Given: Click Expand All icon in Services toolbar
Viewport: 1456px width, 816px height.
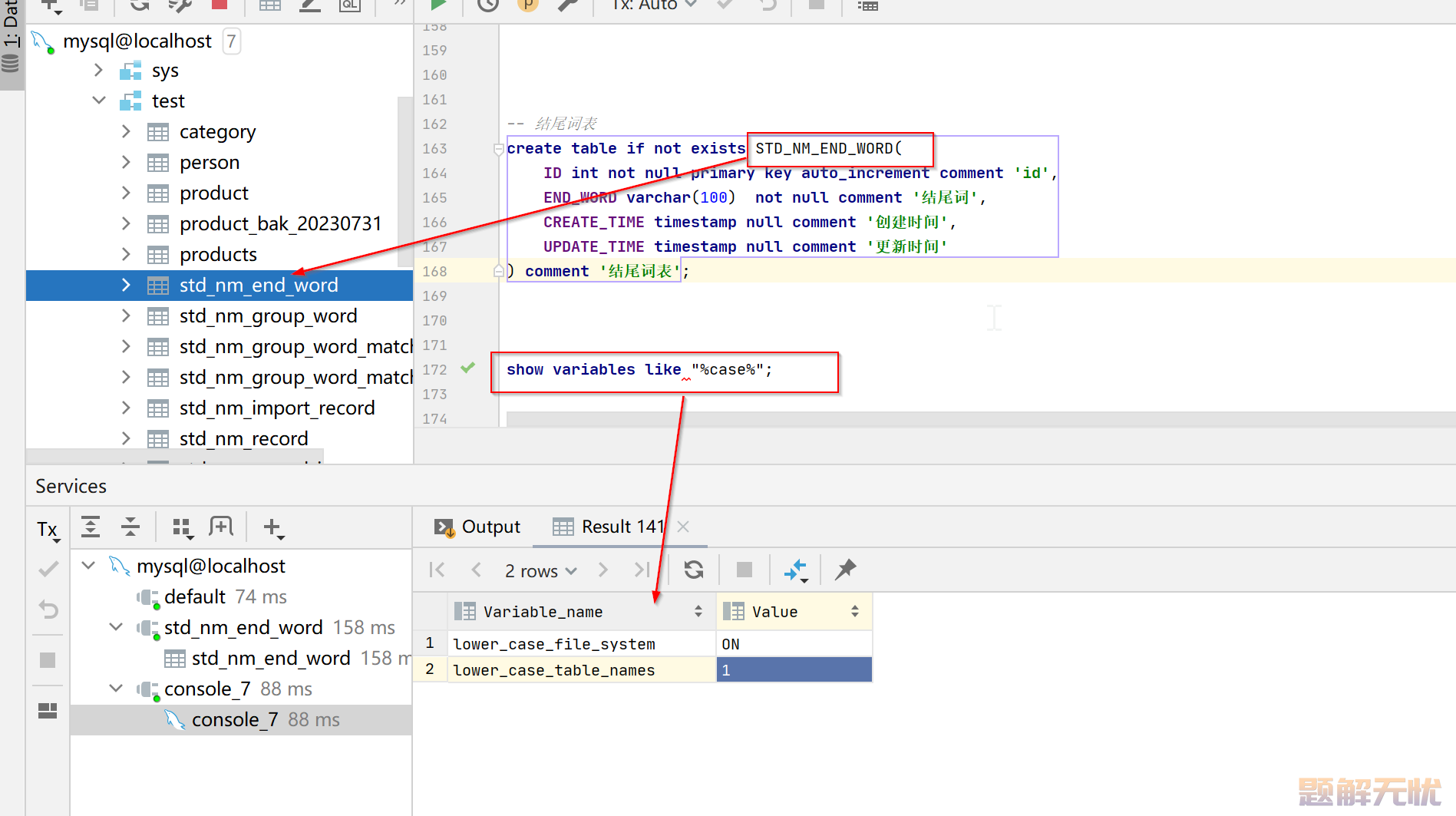Looking at the screenshot, I should [x=91, y=527].
